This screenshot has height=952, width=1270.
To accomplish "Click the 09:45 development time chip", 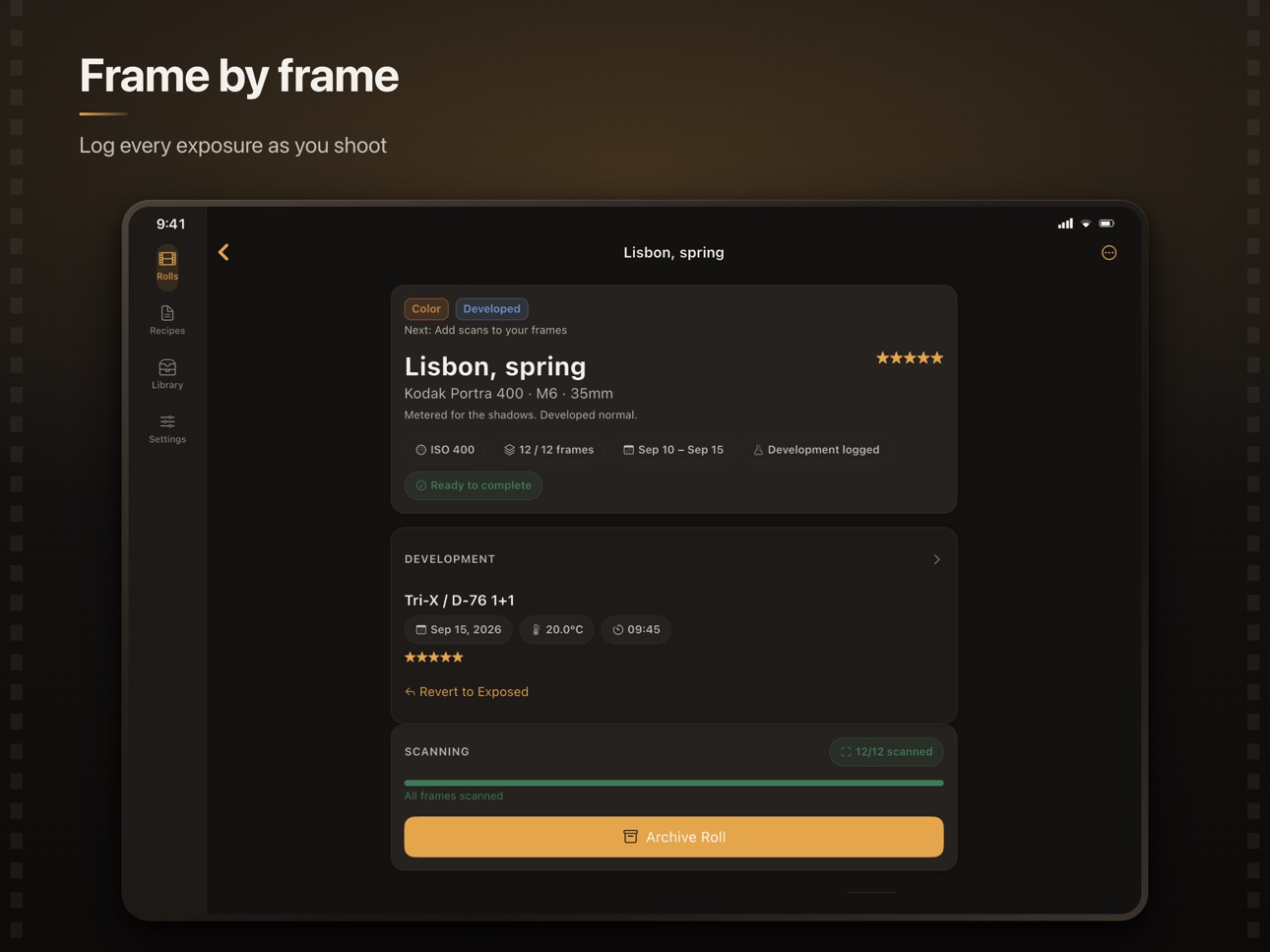I will pos(636,630).
